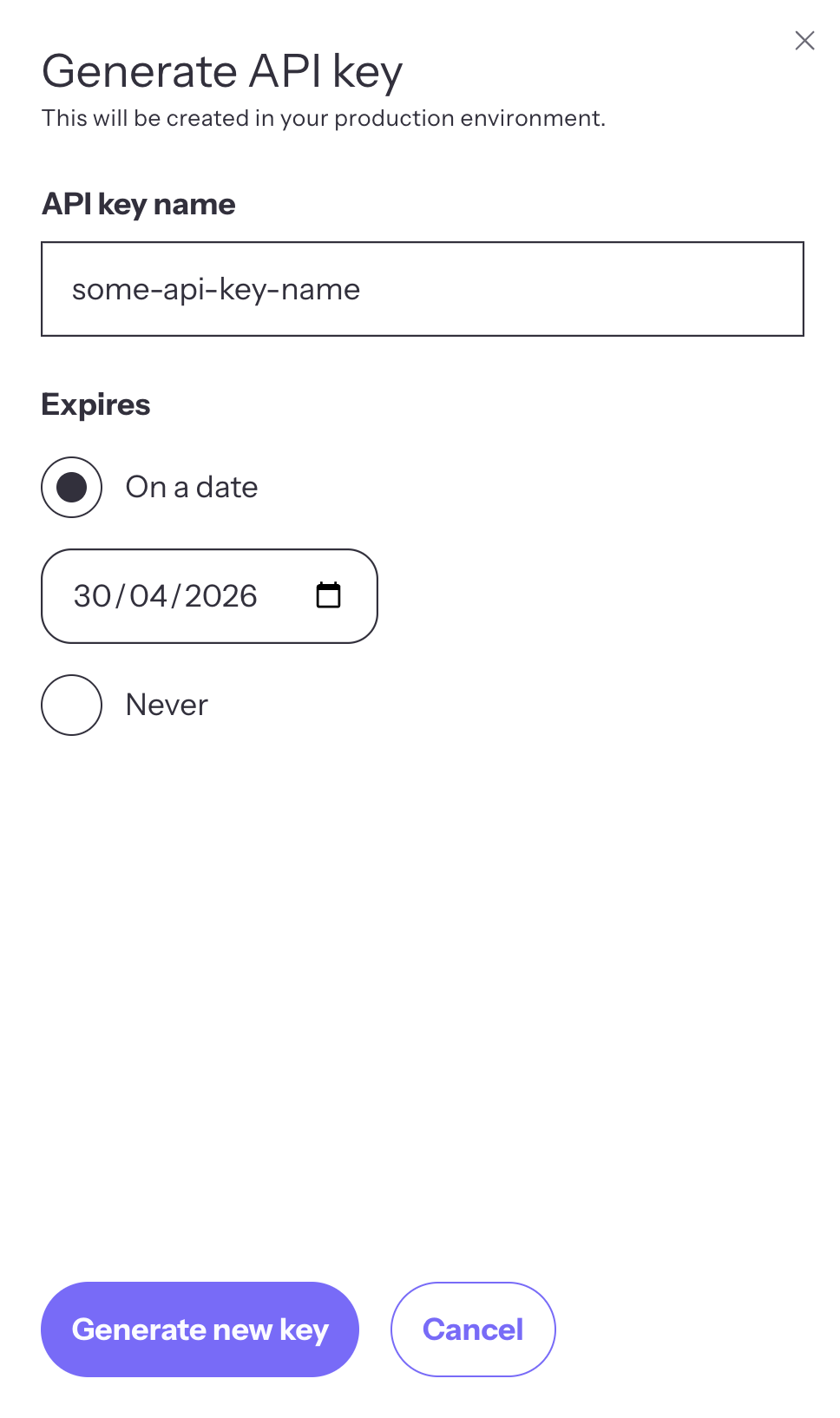Dismiss the dialog with the X button
The height and width of the screenshot is (1418, 840).
(x=804, y=40)
